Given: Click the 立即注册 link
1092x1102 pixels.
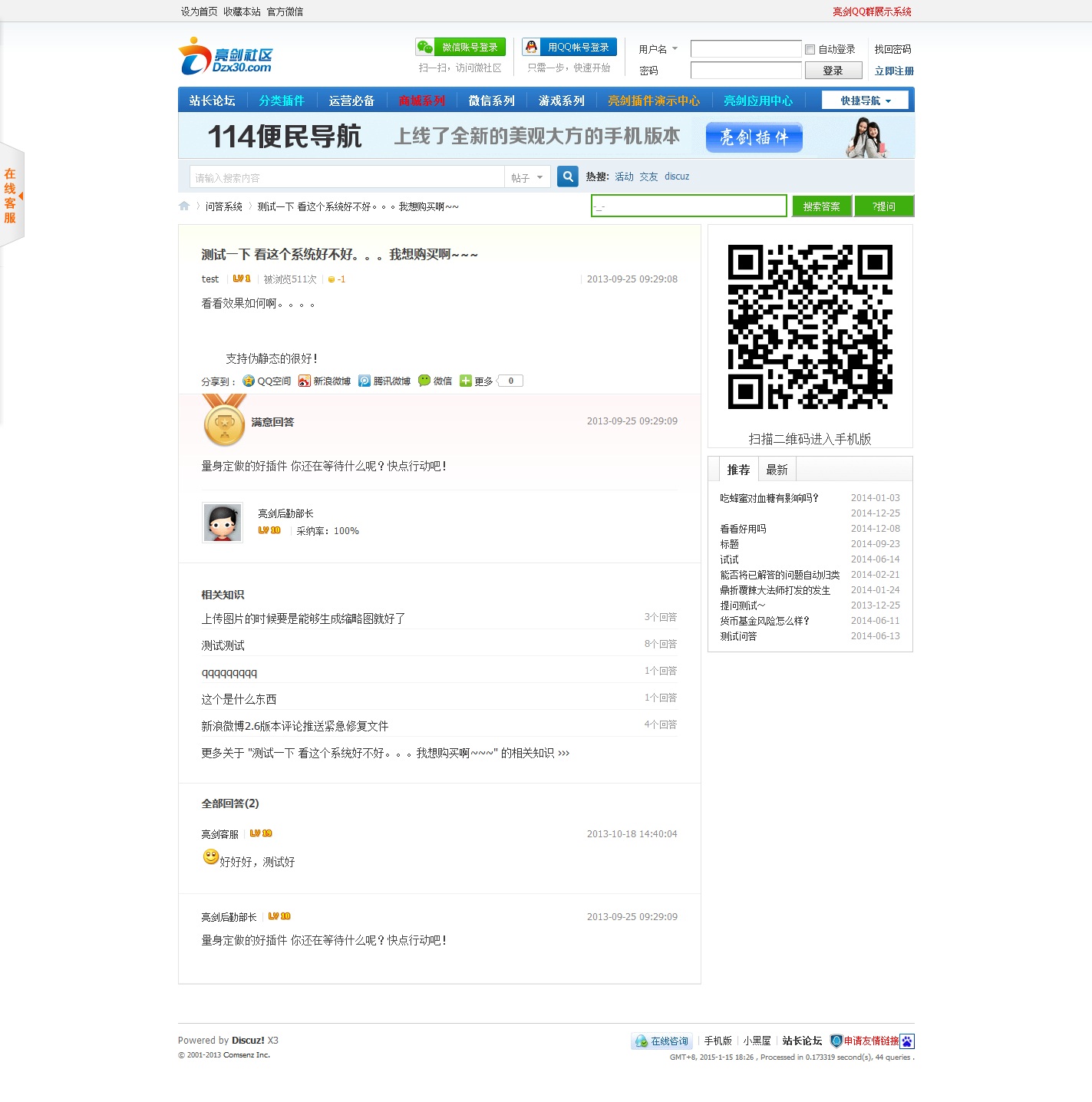Looking at the screenshot, I should (894, 71).
